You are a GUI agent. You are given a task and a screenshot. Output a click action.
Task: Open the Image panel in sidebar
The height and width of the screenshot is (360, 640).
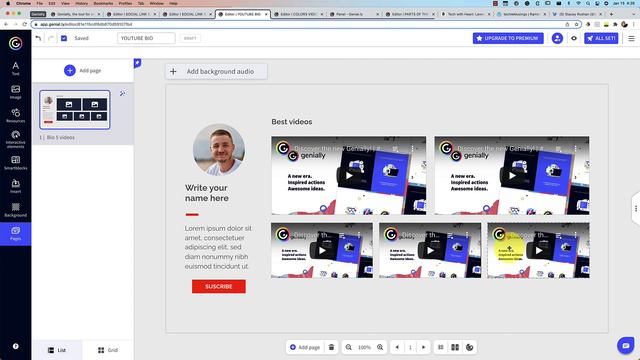(16, 92)
